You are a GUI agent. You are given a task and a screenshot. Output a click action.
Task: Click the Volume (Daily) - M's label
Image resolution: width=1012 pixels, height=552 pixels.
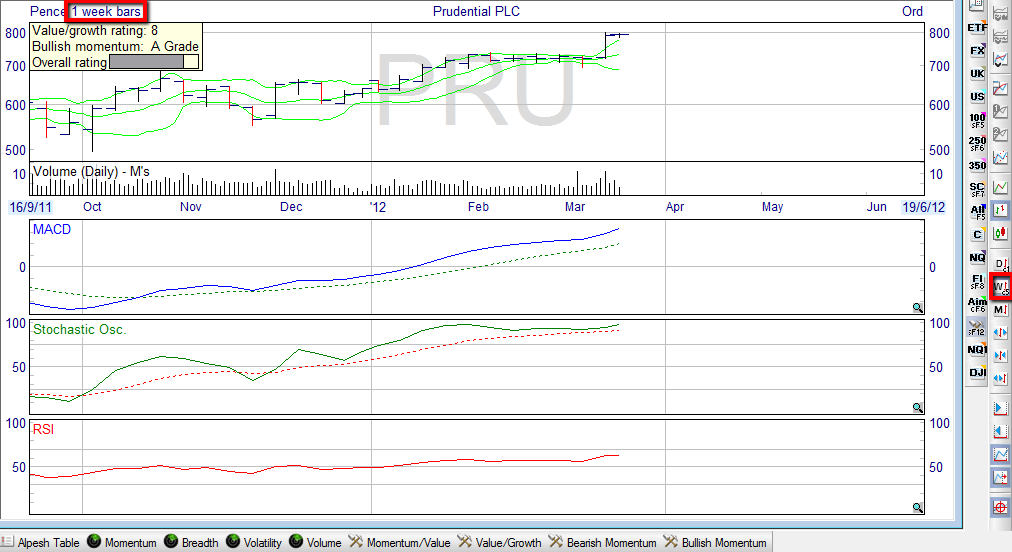[x=91, y=172]
